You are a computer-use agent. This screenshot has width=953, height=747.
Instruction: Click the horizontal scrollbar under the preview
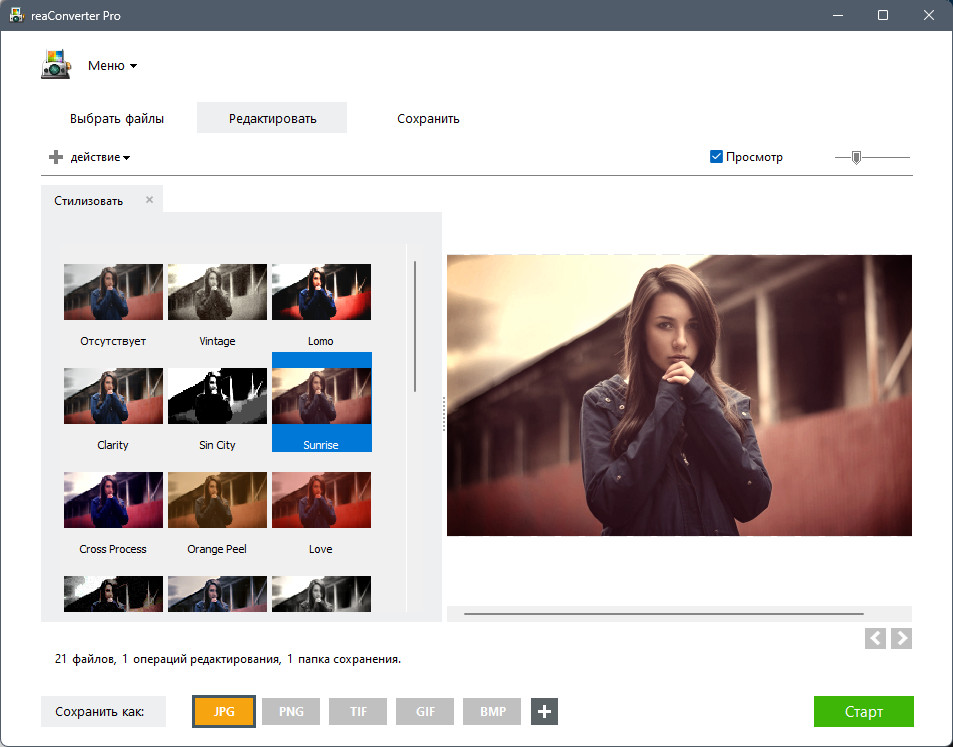[x=664, y=614]
